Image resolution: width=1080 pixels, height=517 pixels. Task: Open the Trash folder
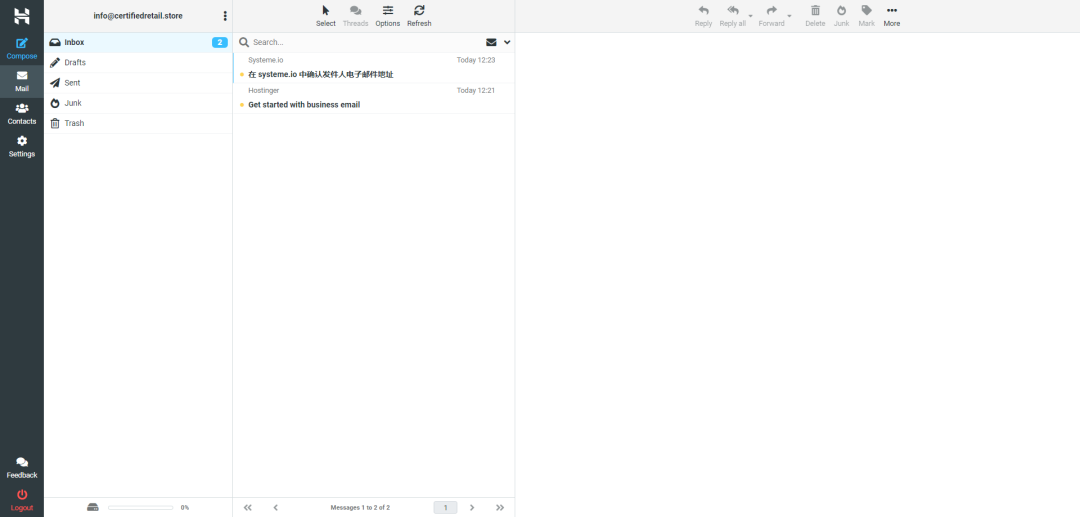pos(138,123)
